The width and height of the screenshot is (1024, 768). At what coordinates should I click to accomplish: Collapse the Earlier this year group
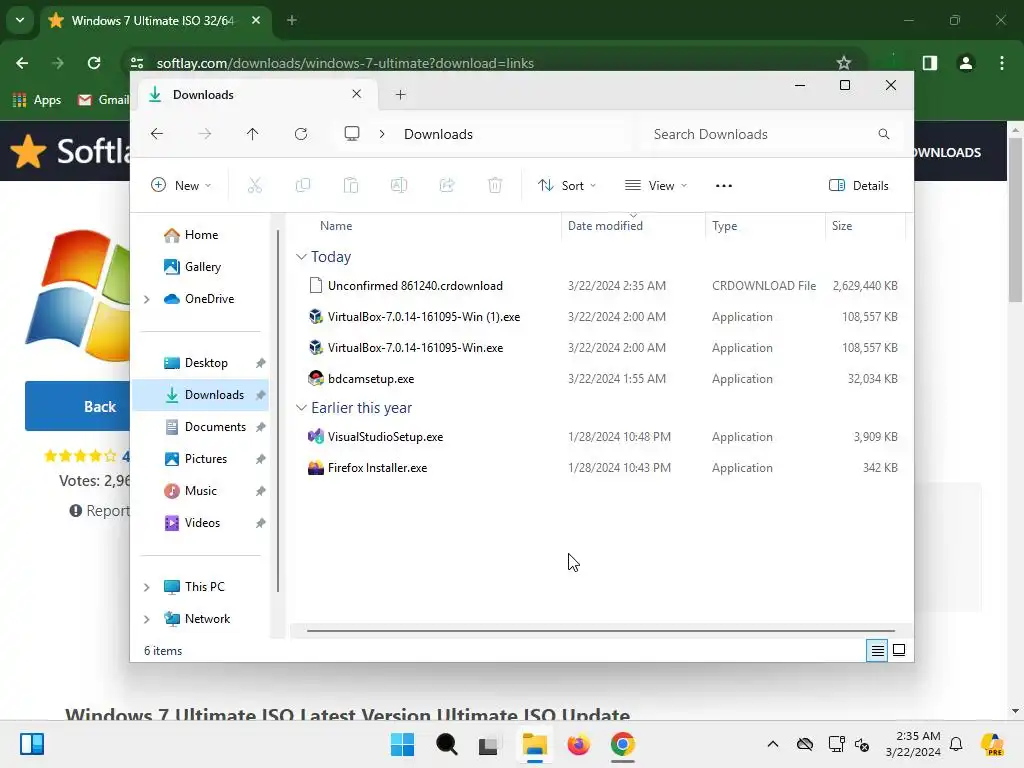tap(301, 408)
